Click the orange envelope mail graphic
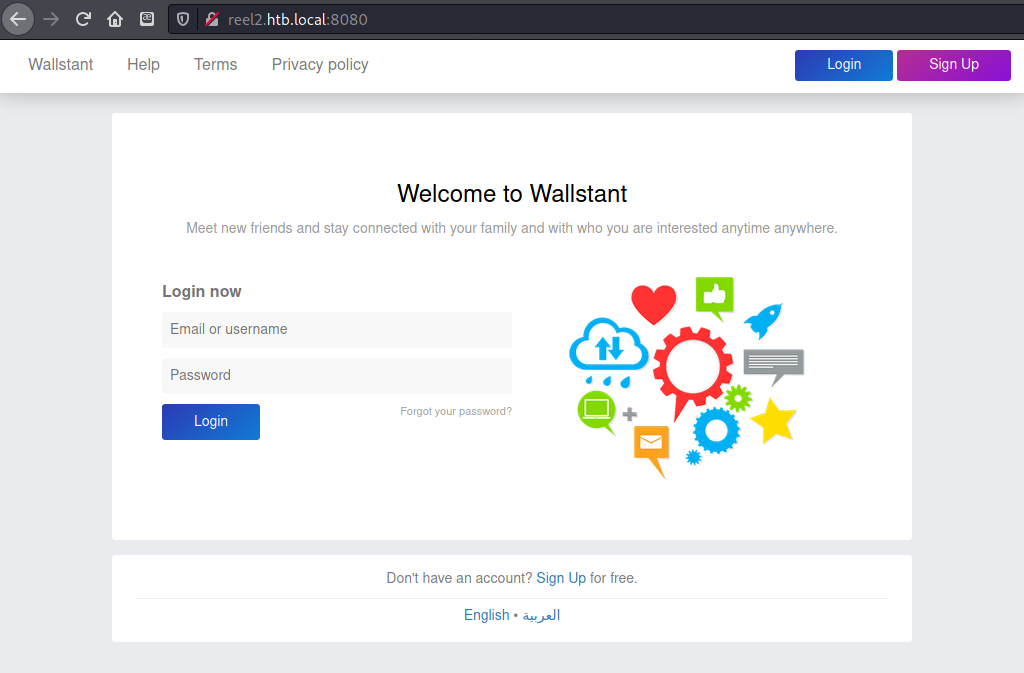Image resolution: width=1024 pixels, height=673 pixels. 651,443
